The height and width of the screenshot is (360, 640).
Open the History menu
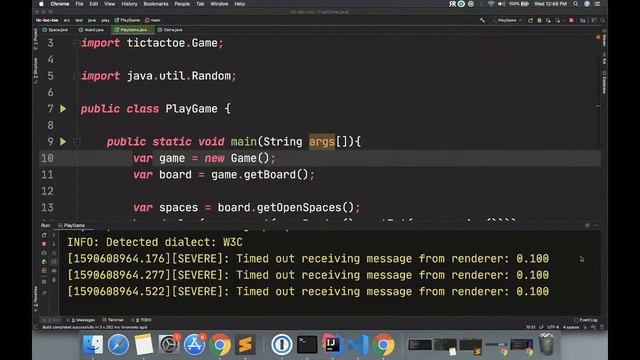[x=129, y=4]
